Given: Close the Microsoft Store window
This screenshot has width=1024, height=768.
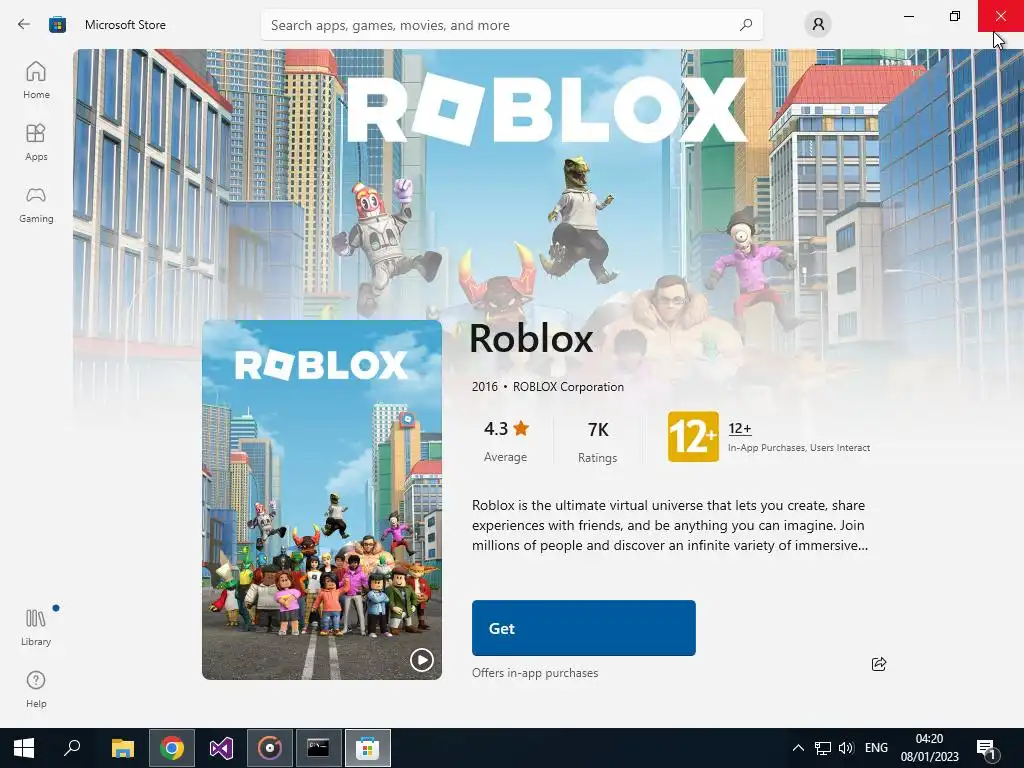Looking at the screenshot, I should 1000,16.
